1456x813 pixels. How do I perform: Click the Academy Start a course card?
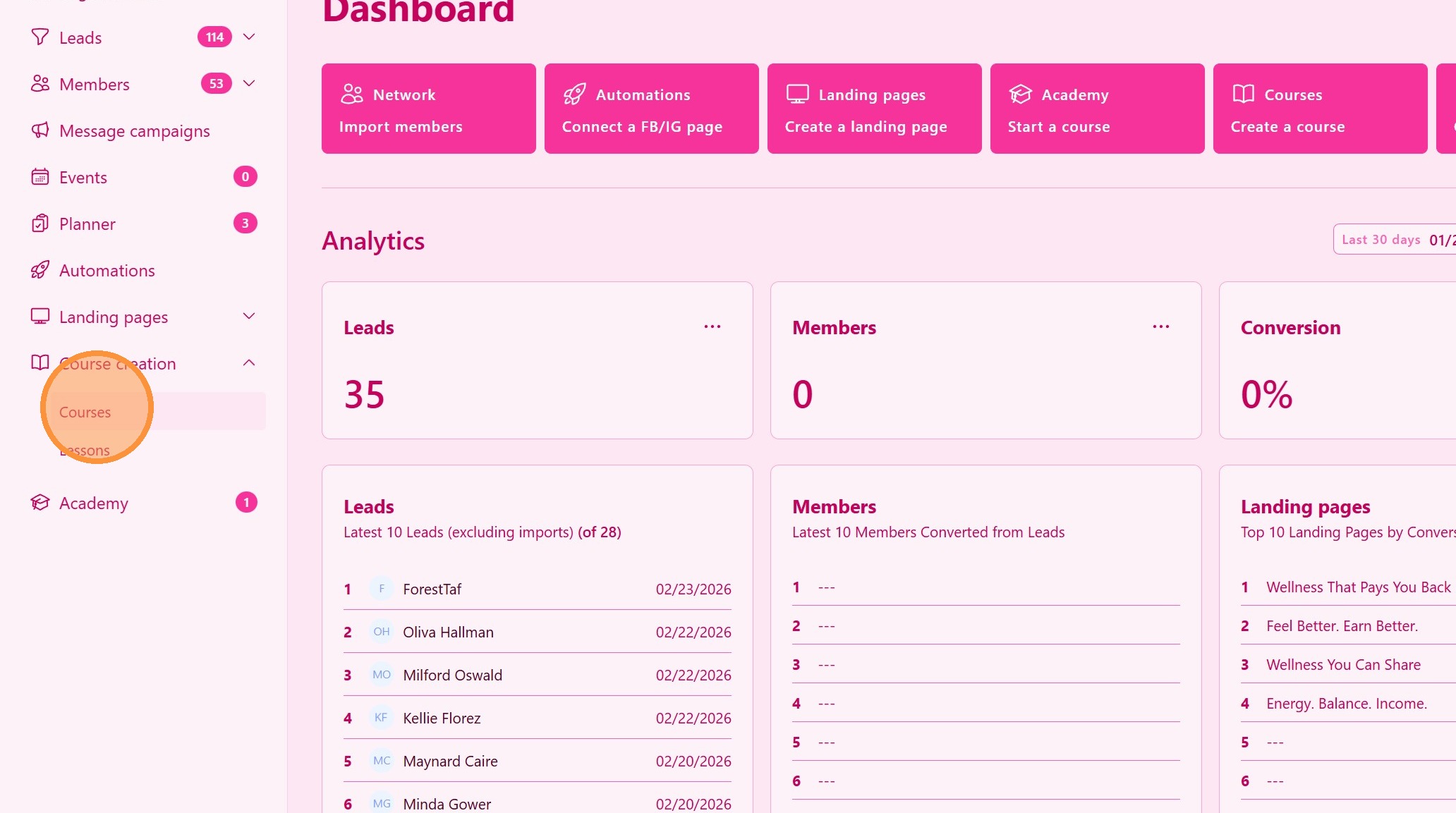click(x=1097, y=109)
